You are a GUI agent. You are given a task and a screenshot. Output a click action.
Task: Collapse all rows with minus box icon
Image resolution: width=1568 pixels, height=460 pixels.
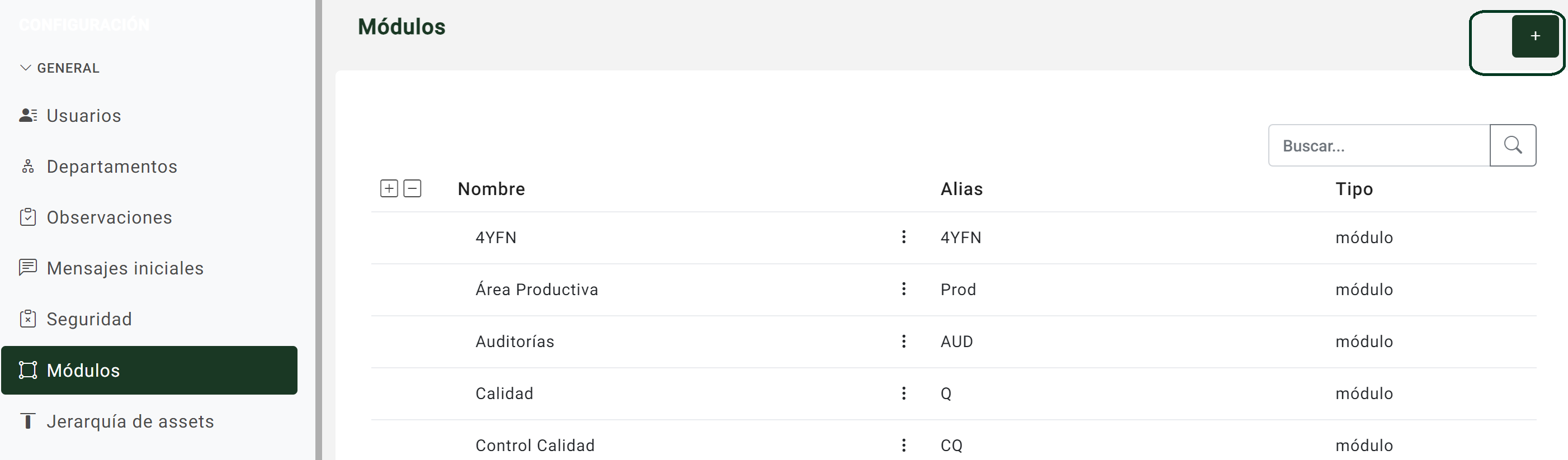(412, 188)
